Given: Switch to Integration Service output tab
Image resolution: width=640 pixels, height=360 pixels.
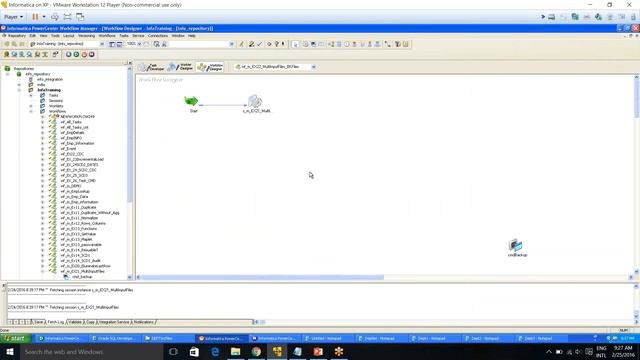Looking at the screenshot, I should [114, 322].
